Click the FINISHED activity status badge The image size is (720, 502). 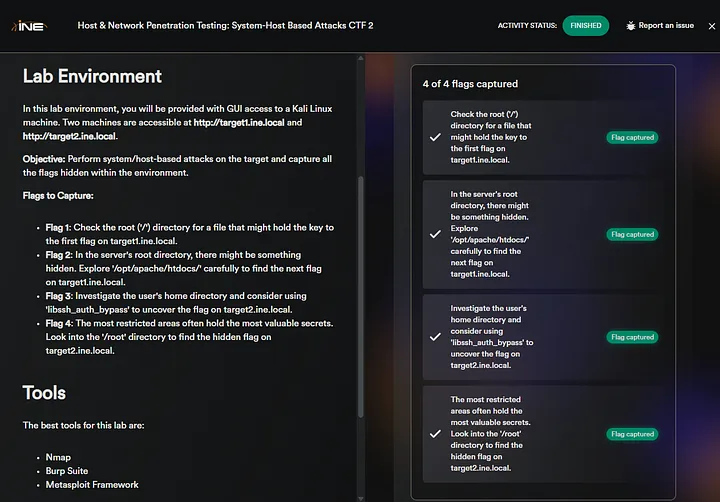coord(585,26)
